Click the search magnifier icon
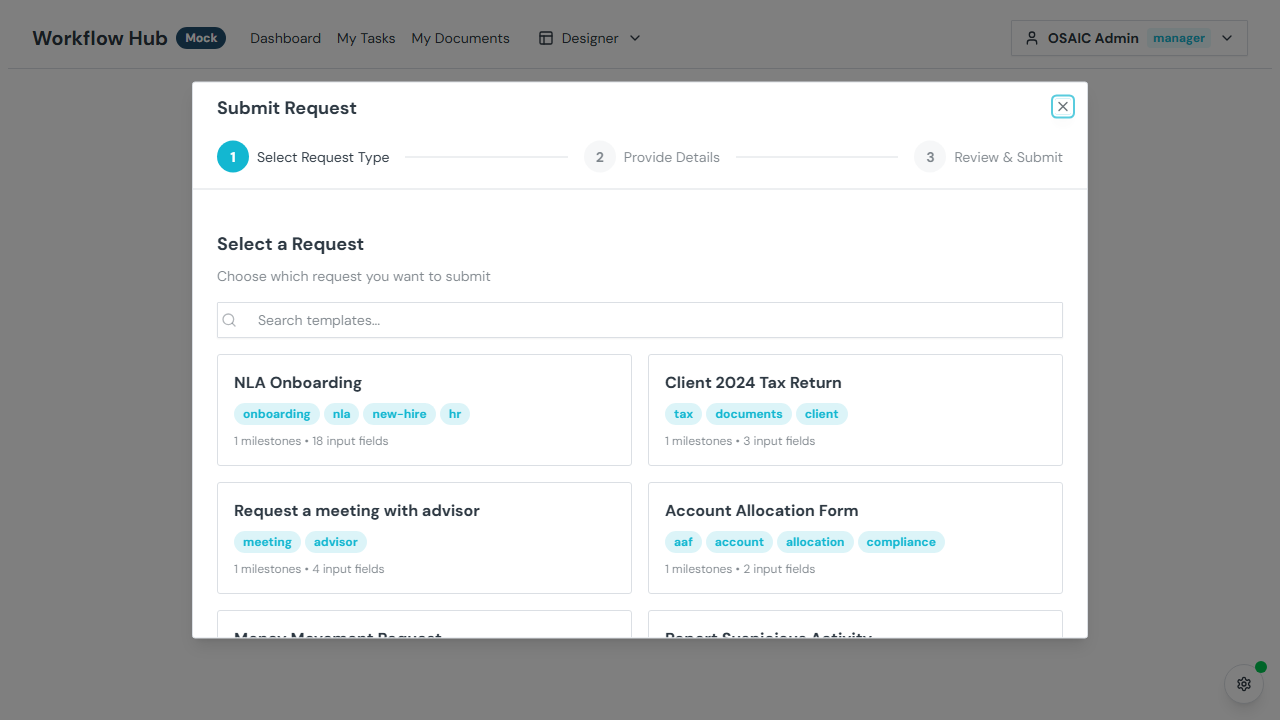Screen dimensions: 1280x720 coord(230,320)
